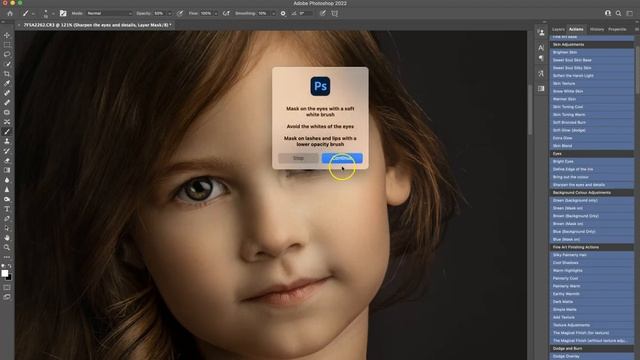This screenshot has height=360, width=640.
Task: Switch to the Layers tab
Action: click(558, 29)
